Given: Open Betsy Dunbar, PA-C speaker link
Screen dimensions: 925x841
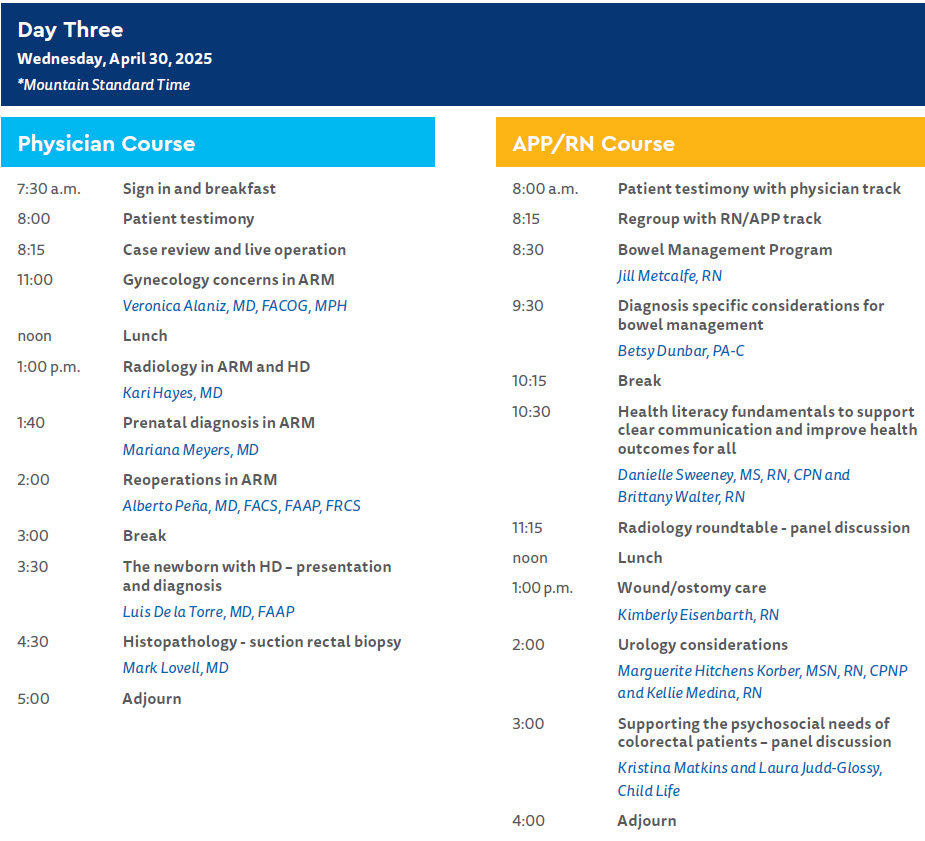Looking at the screenshot, I should (681, 351).
